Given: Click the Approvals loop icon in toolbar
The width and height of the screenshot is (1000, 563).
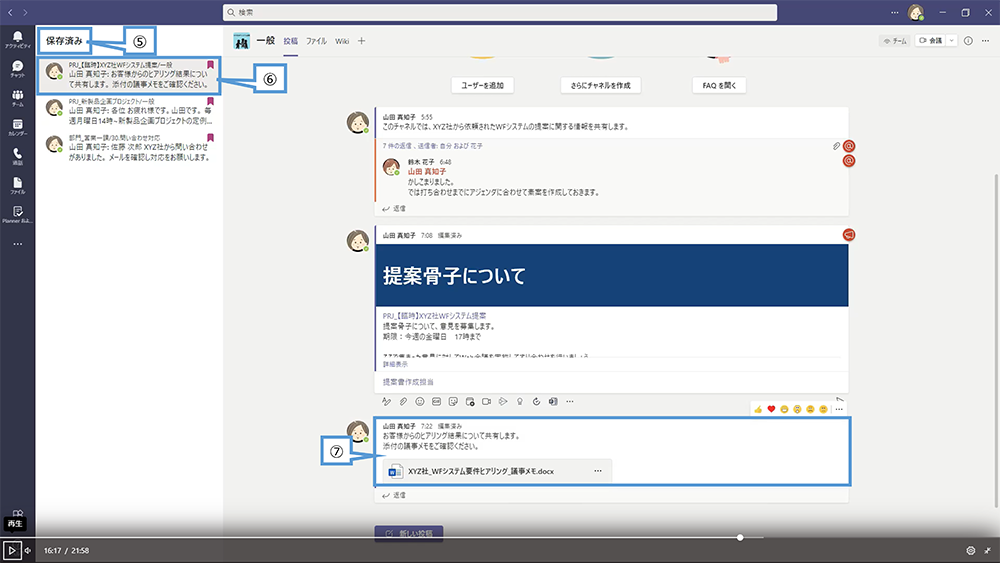Looking at the screenshot, I should (536, 402).
